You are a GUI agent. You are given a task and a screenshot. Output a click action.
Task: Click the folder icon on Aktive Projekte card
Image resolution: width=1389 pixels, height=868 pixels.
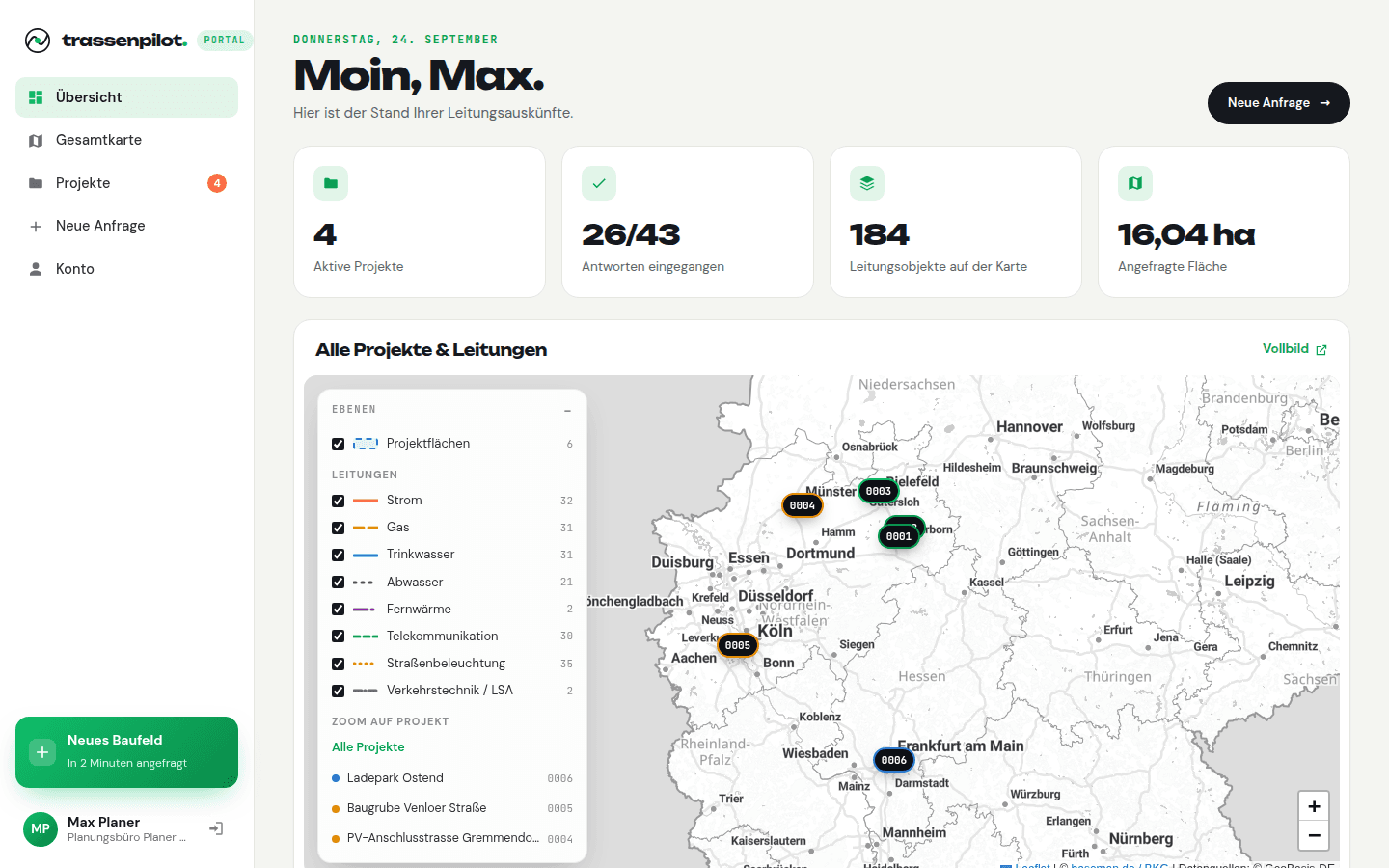click(x=331, y=183)
